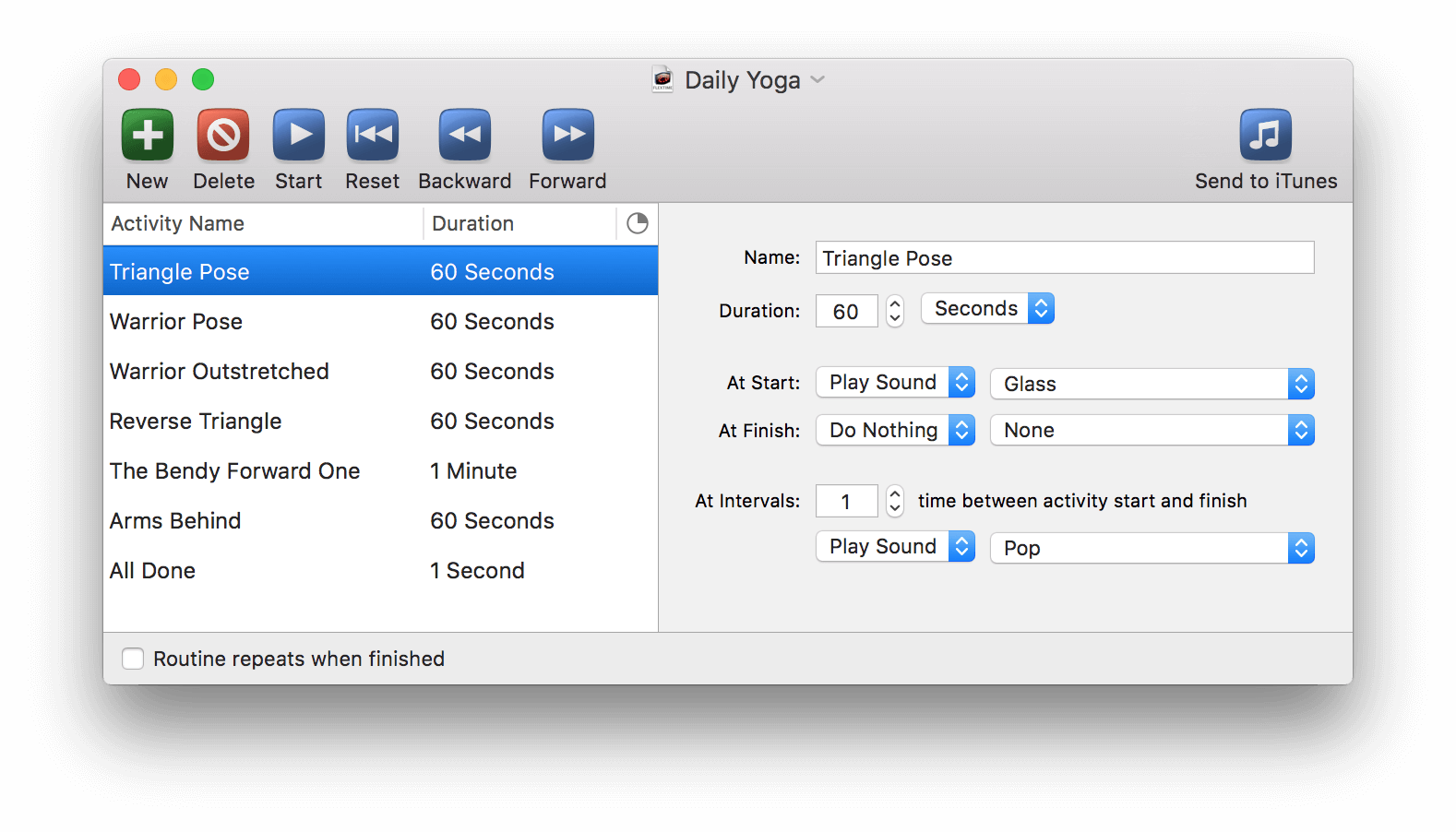Click the Backward toolbar icon

(x=465, y=135)
